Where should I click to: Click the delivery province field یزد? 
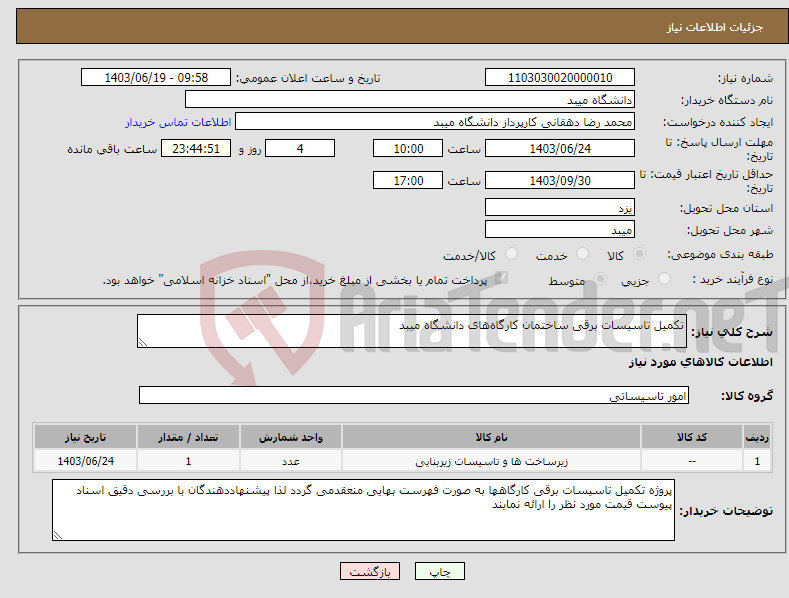560,207
